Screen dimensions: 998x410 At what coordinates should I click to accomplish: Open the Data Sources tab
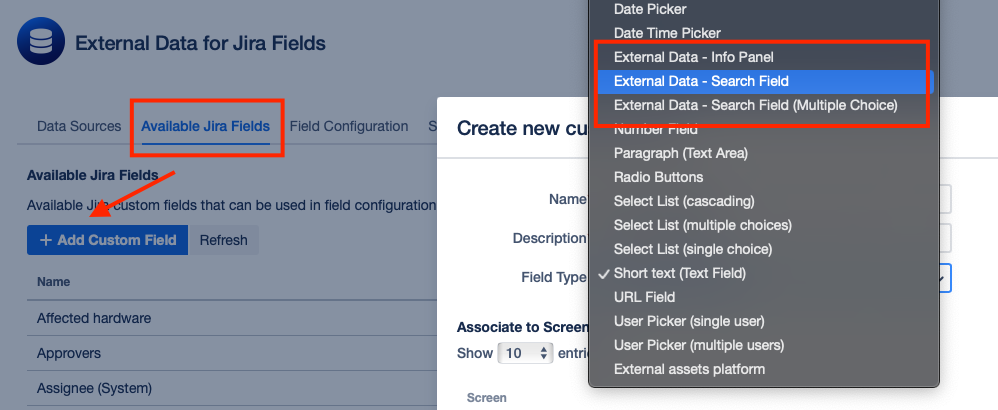coord(79,126)
